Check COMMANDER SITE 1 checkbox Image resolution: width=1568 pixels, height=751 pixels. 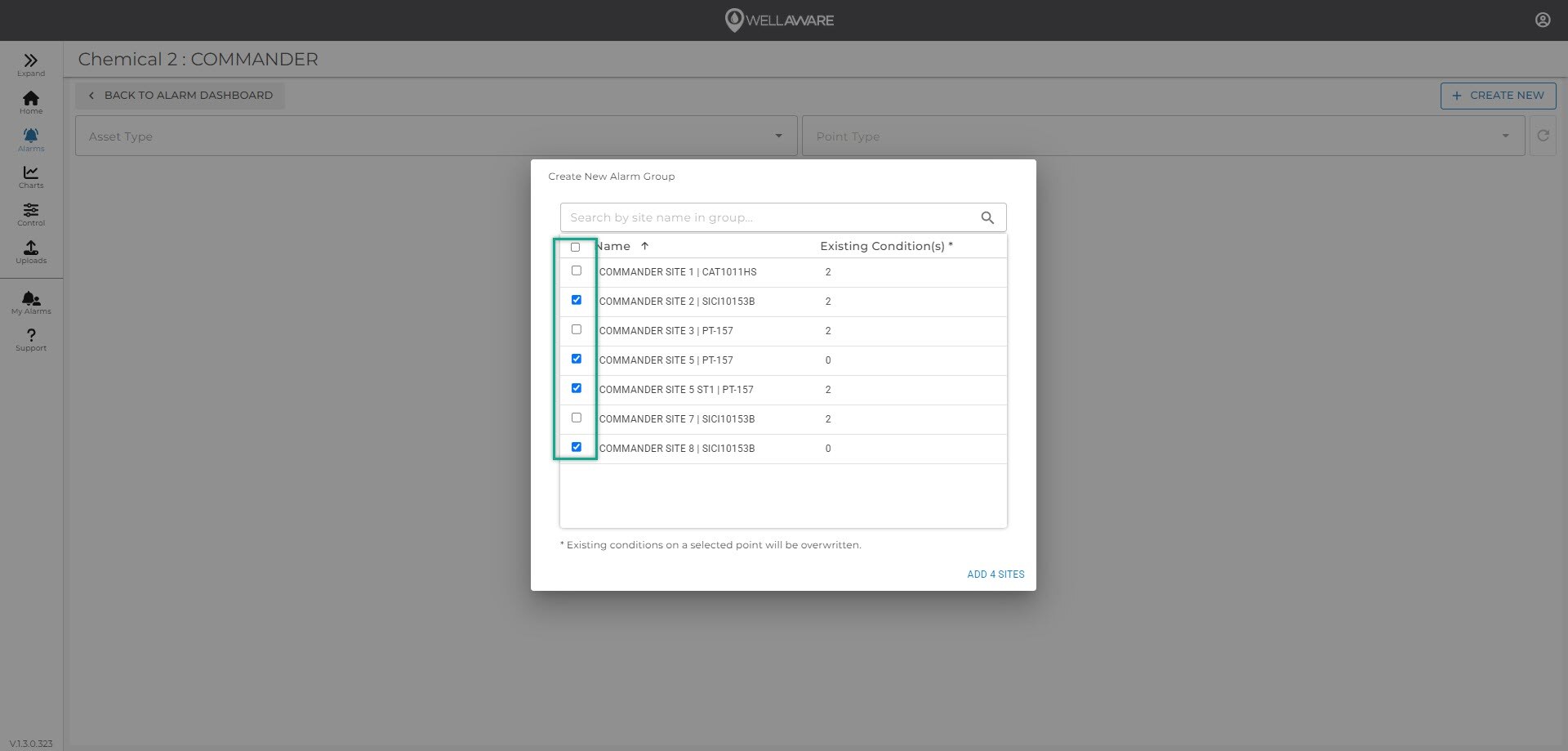click(577, 270)
